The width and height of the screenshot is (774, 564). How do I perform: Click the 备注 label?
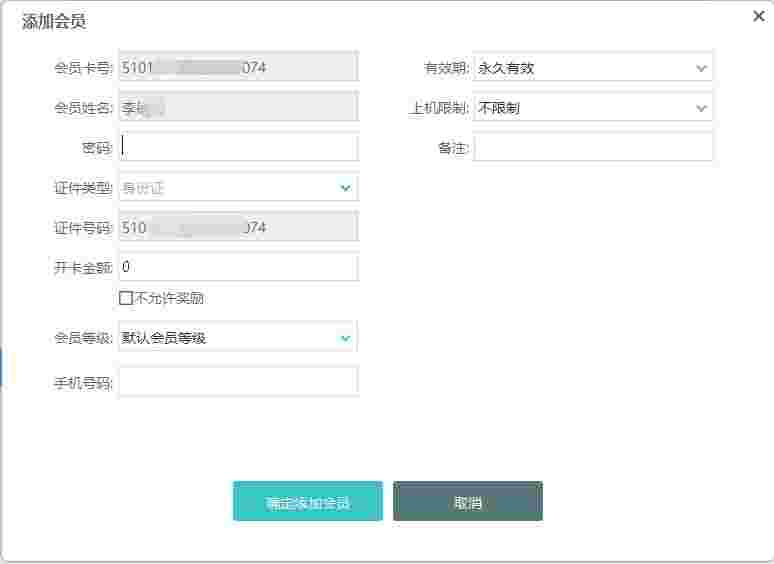click(453, 148)
